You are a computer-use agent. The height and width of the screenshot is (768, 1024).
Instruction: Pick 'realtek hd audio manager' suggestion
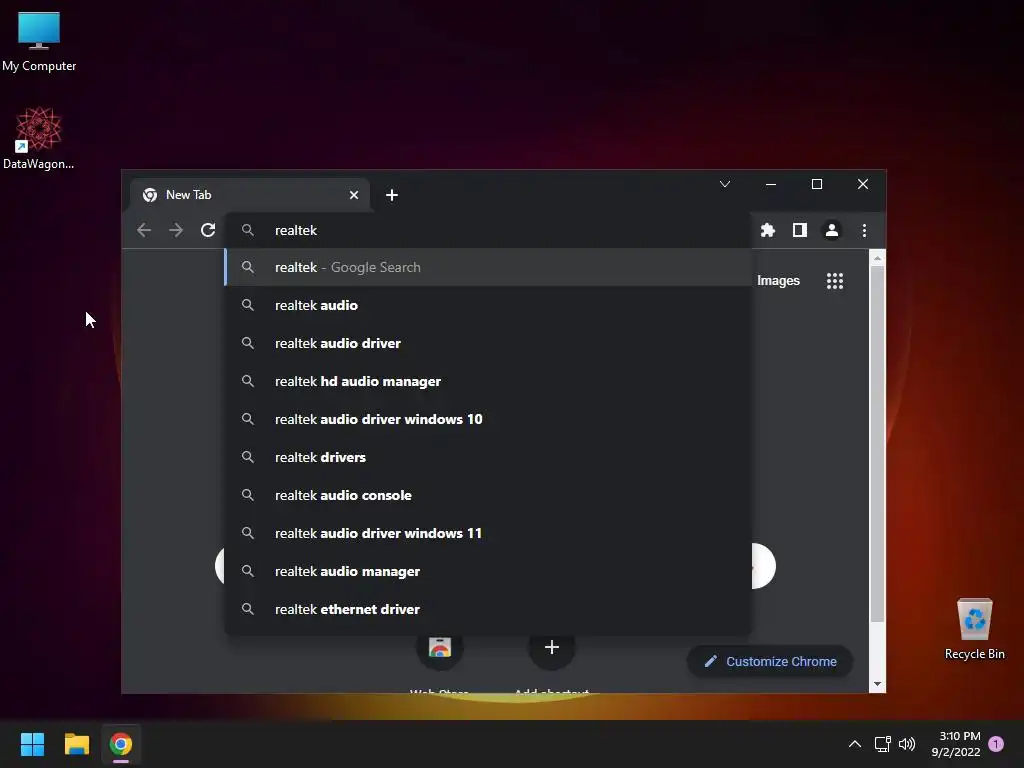coord(487,381)
